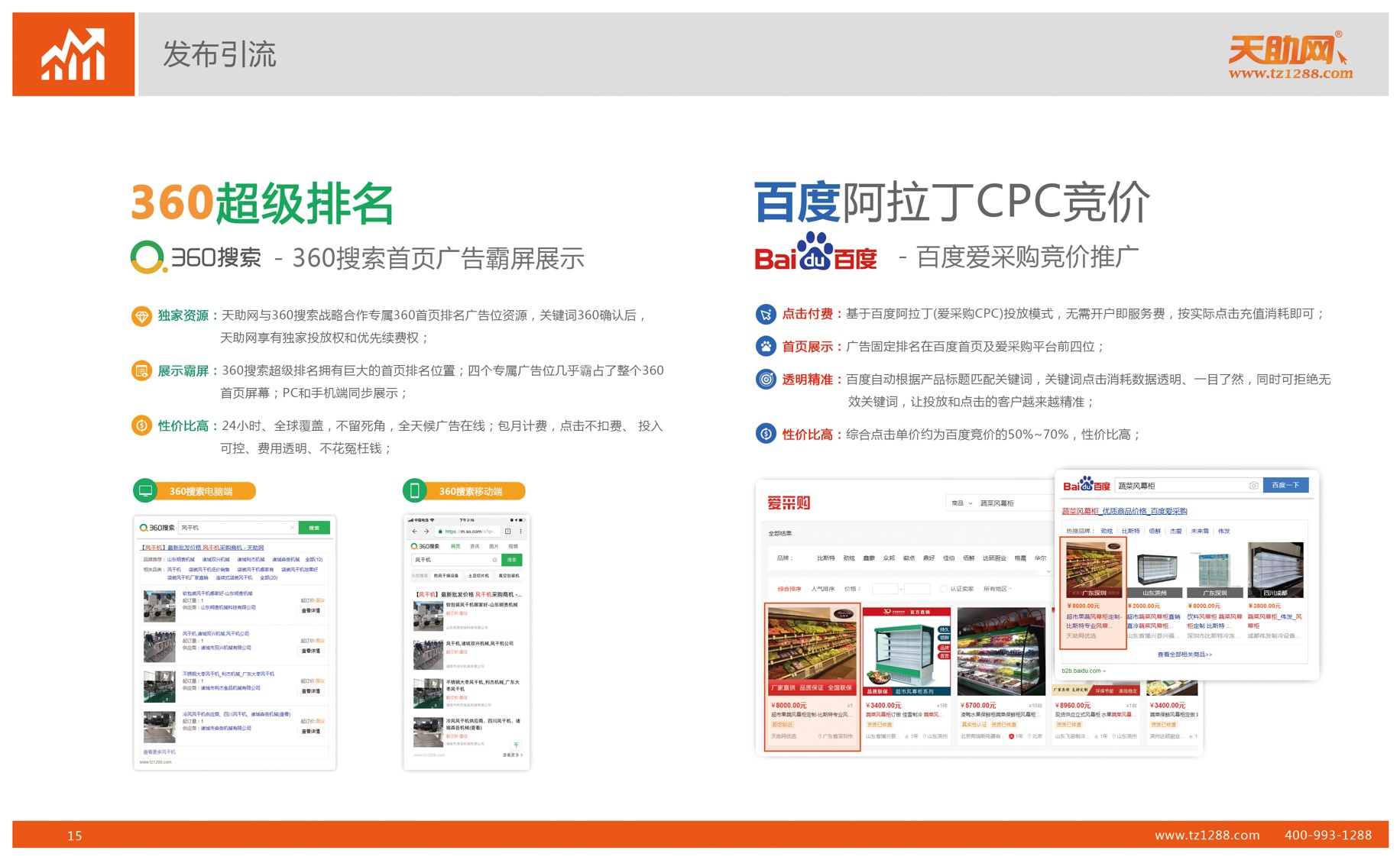Switch to the 图片 tab in mobile 360

click(x=494, y=546)
